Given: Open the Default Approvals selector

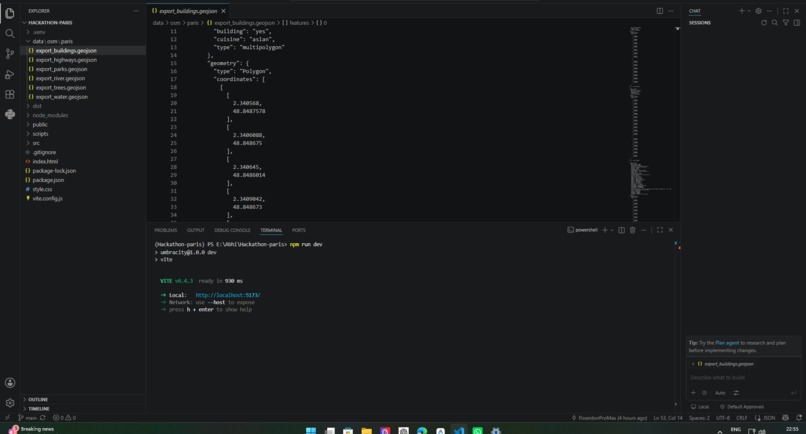Looking at the screenshot, I should click(742, 407).
